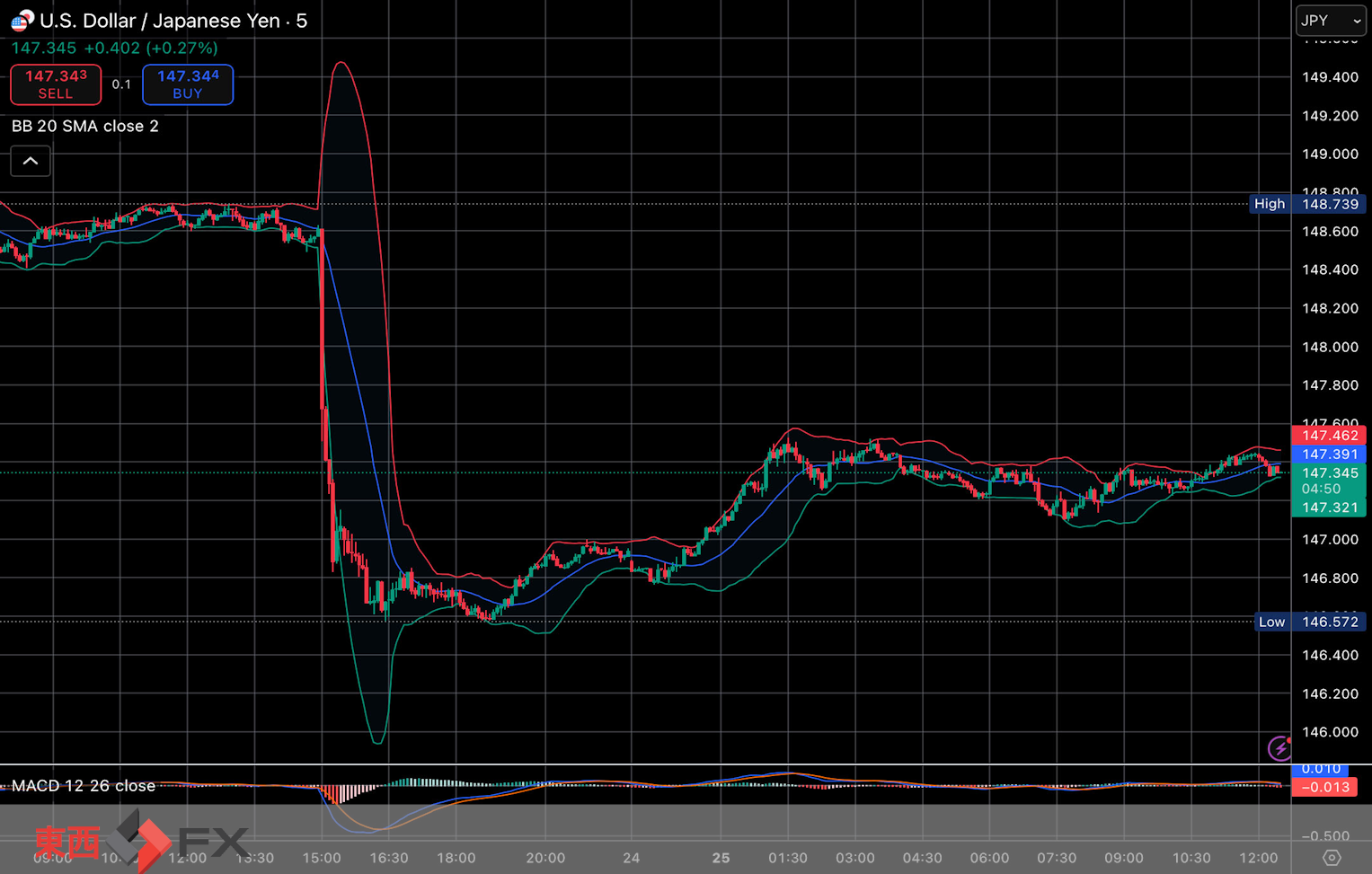Click the 0.1 spread value between Sell and Buy
The width and height of the screenshot is (1372, 874).
121,84
